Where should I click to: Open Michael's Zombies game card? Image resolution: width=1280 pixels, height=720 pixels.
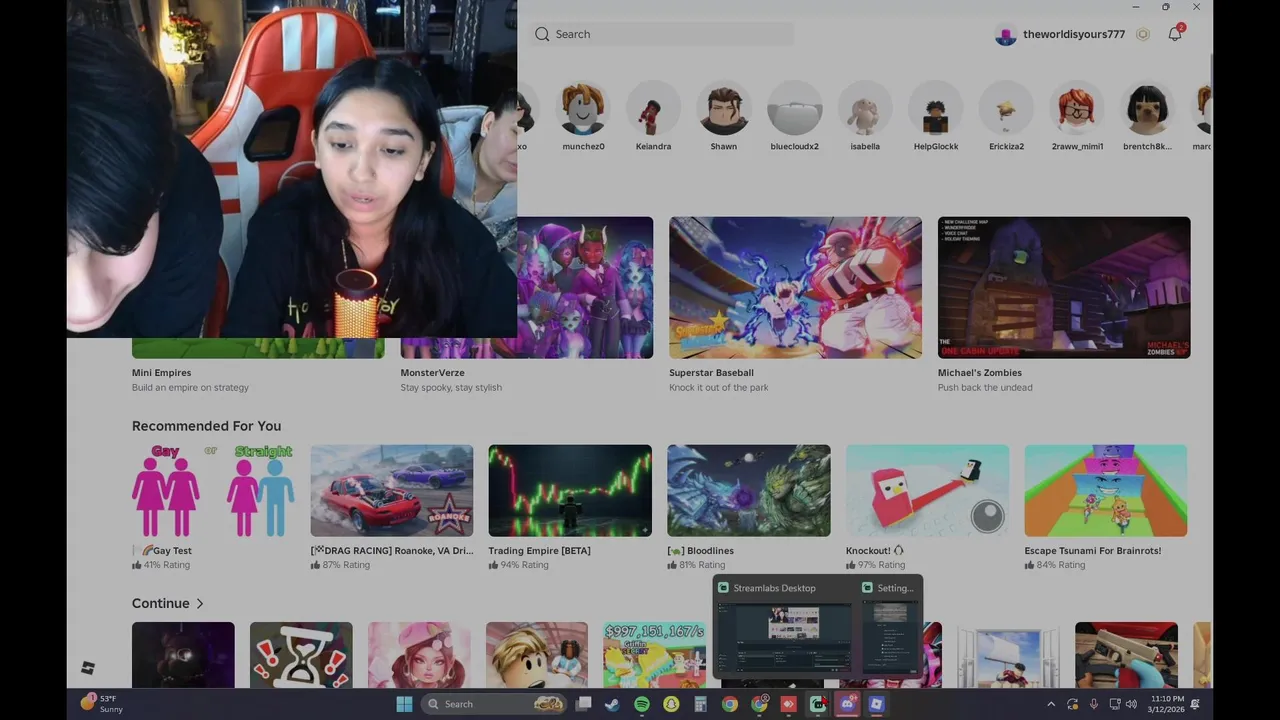[1064, 288]
